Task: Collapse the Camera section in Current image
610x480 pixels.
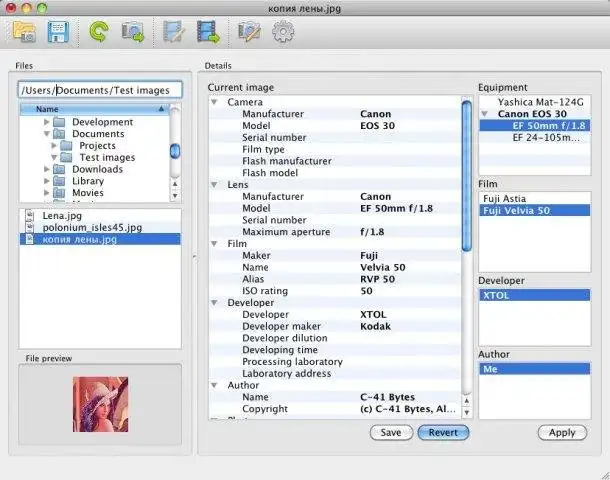Action: [x=214, y=102]
